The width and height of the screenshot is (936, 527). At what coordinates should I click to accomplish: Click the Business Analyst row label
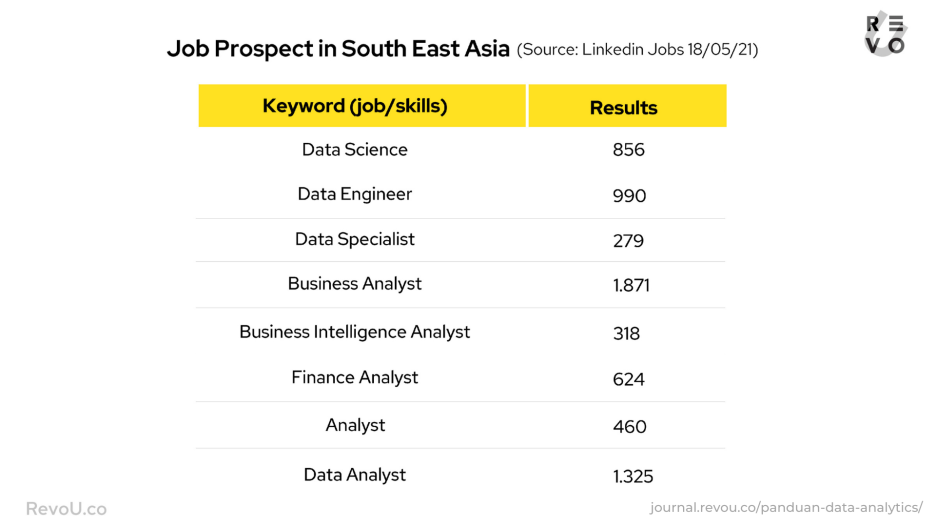355,284
